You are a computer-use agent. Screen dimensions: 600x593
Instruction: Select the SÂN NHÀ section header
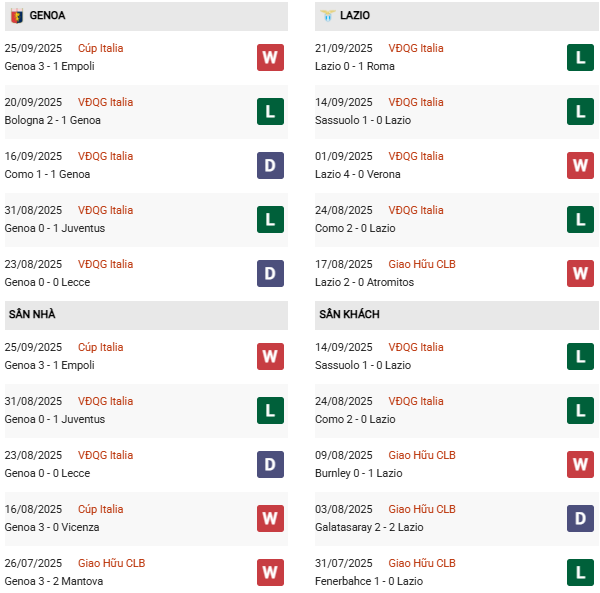pos(32,314)
